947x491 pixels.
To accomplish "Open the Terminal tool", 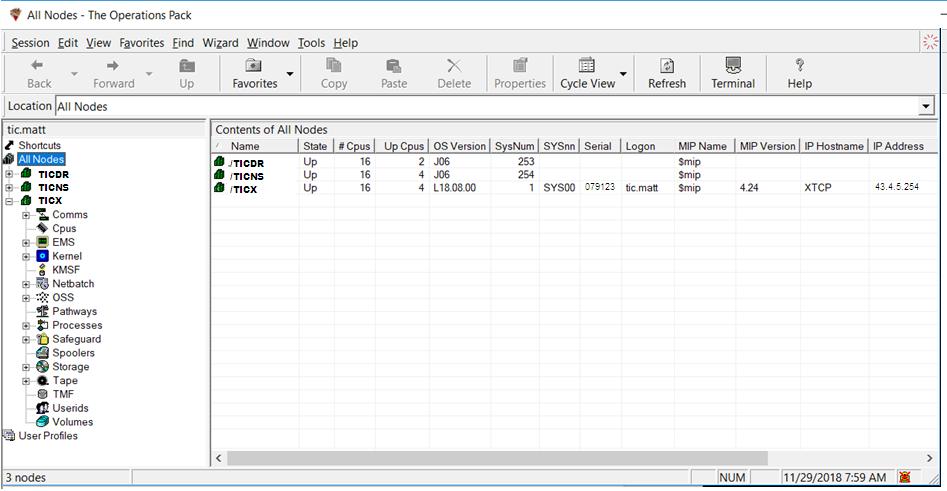I will pyautogui.click(x=733, y=66).
